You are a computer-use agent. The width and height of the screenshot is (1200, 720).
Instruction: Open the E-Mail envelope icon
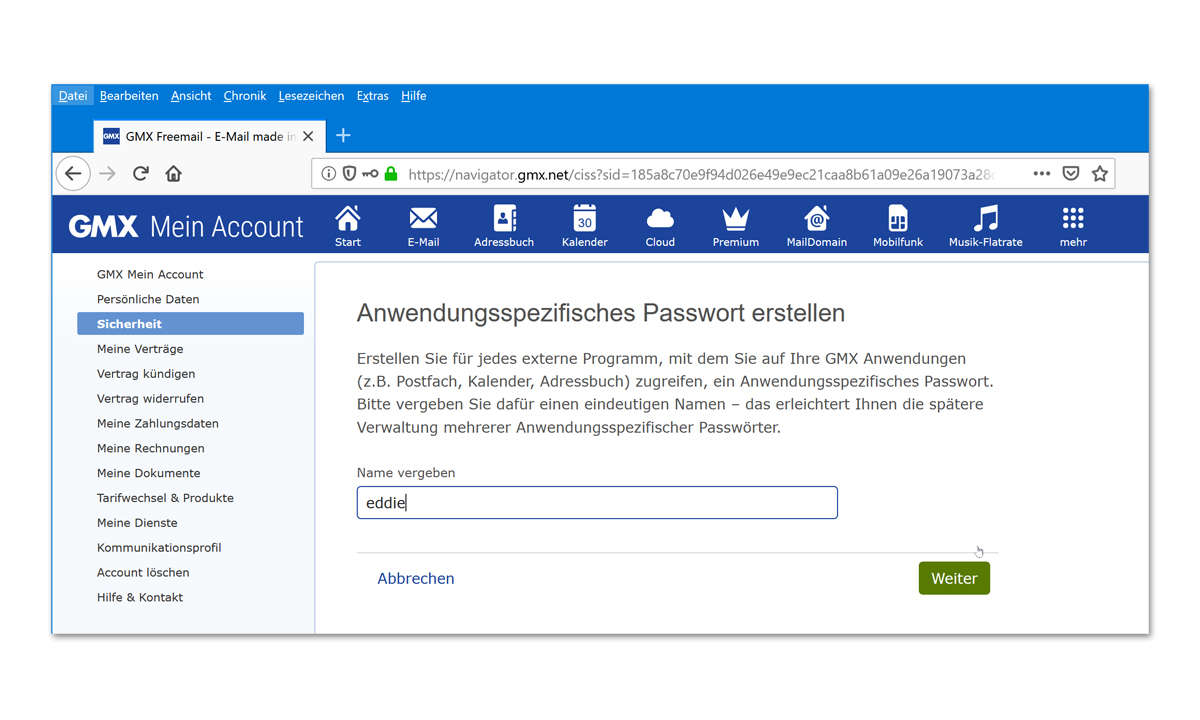pos(423,218)
